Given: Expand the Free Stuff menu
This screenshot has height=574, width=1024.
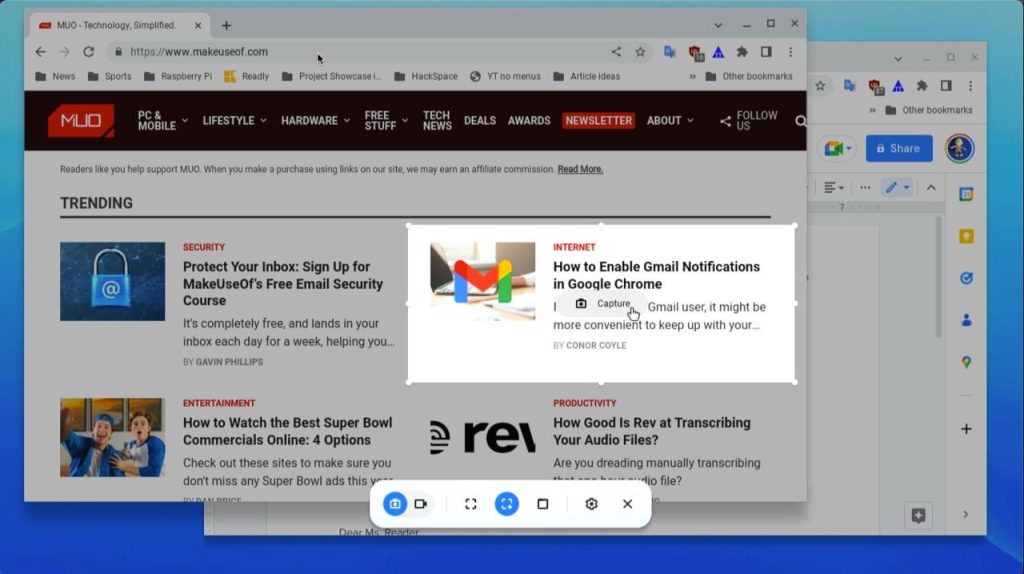Looking at the screenshot, I should pyautogui.click(x=386, y=121).
